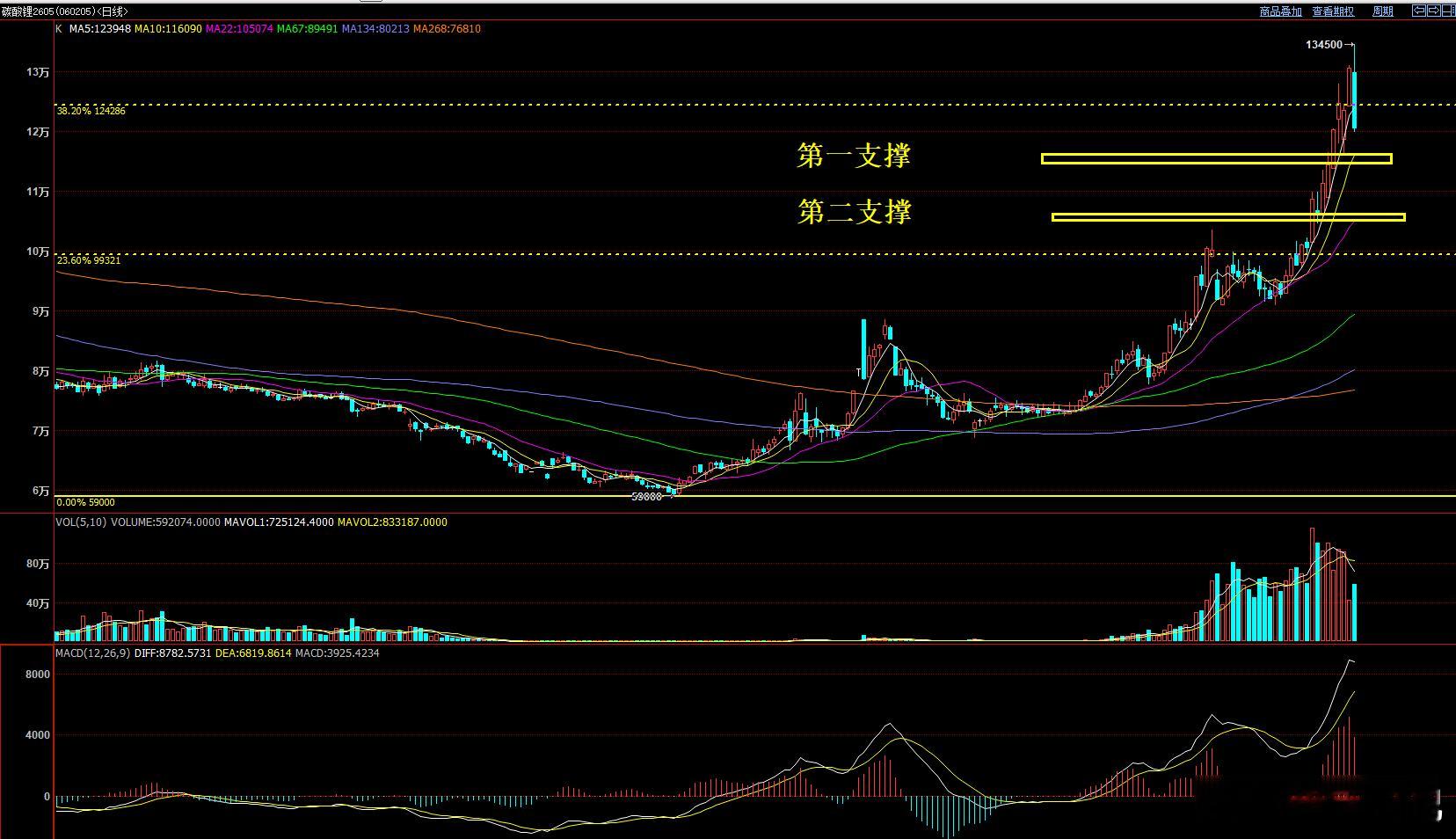Click the VOLUME:592074.0000 value

tap(165, 522)
